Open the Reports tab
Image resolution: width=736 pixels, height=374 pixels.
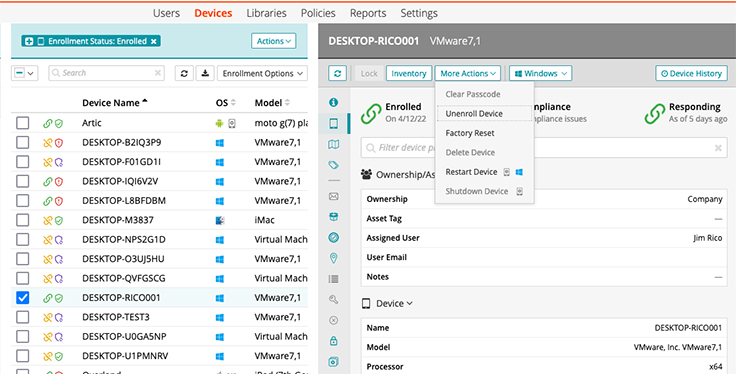pos(368,13)
